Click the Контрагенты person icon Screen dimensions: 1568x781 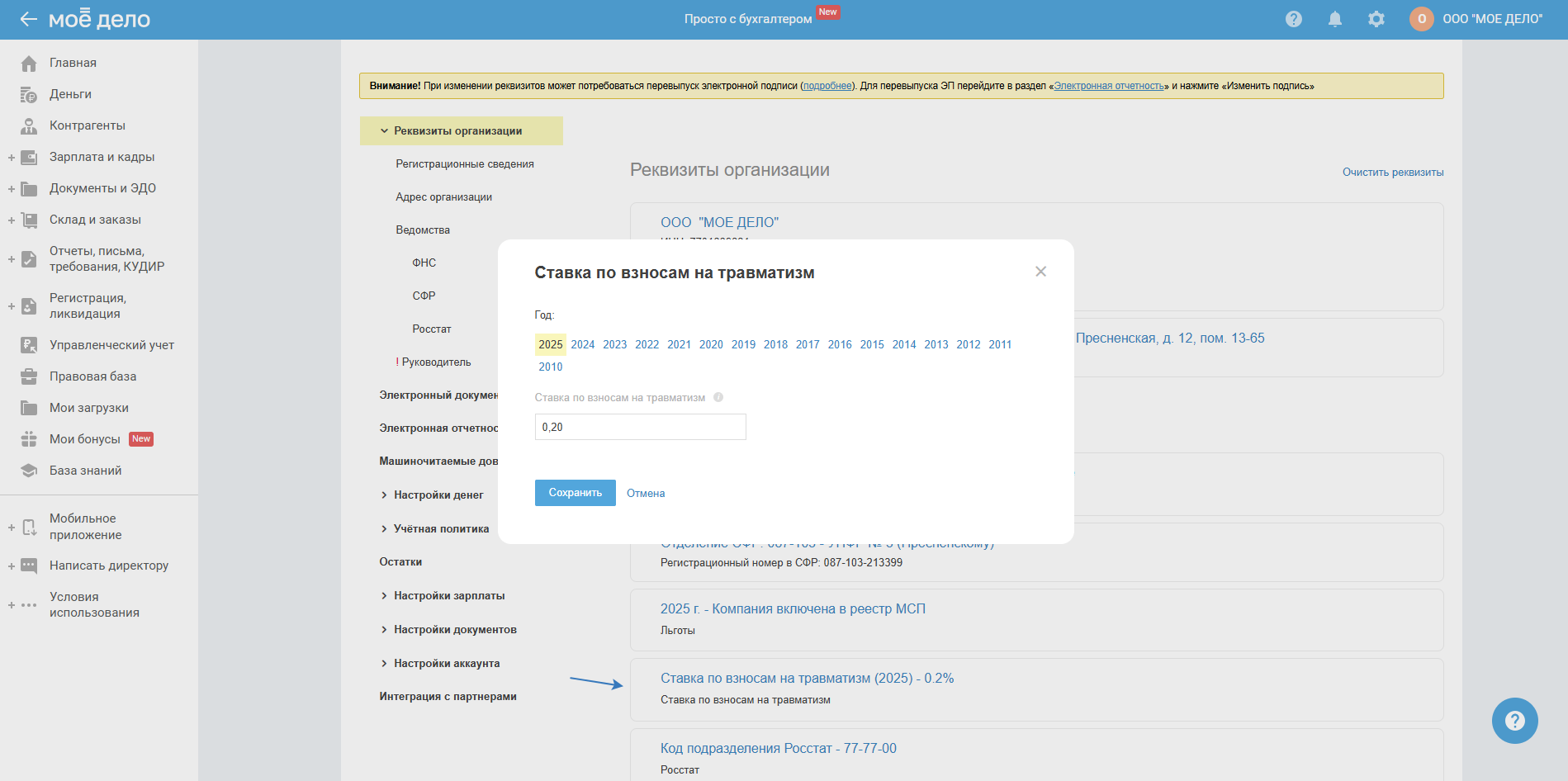(29, 126)
